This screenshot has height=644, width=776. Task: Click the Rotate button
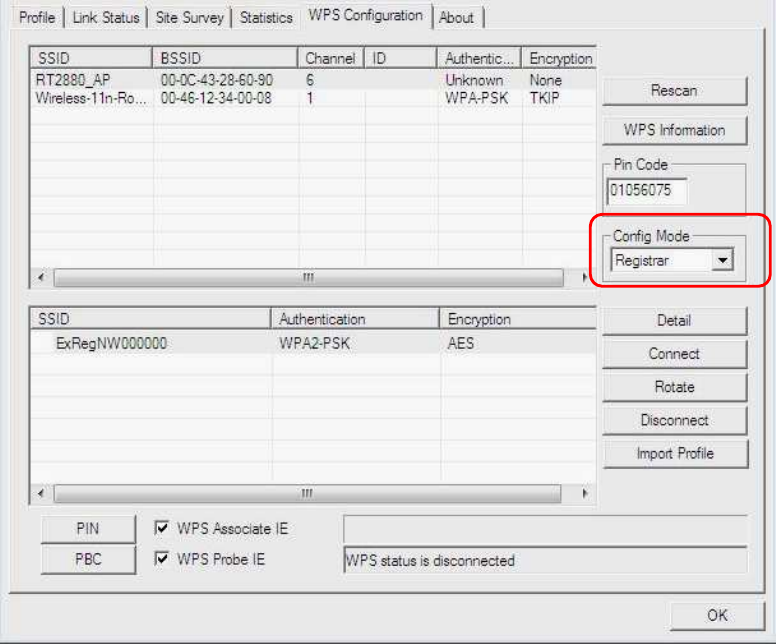point(674,387)
